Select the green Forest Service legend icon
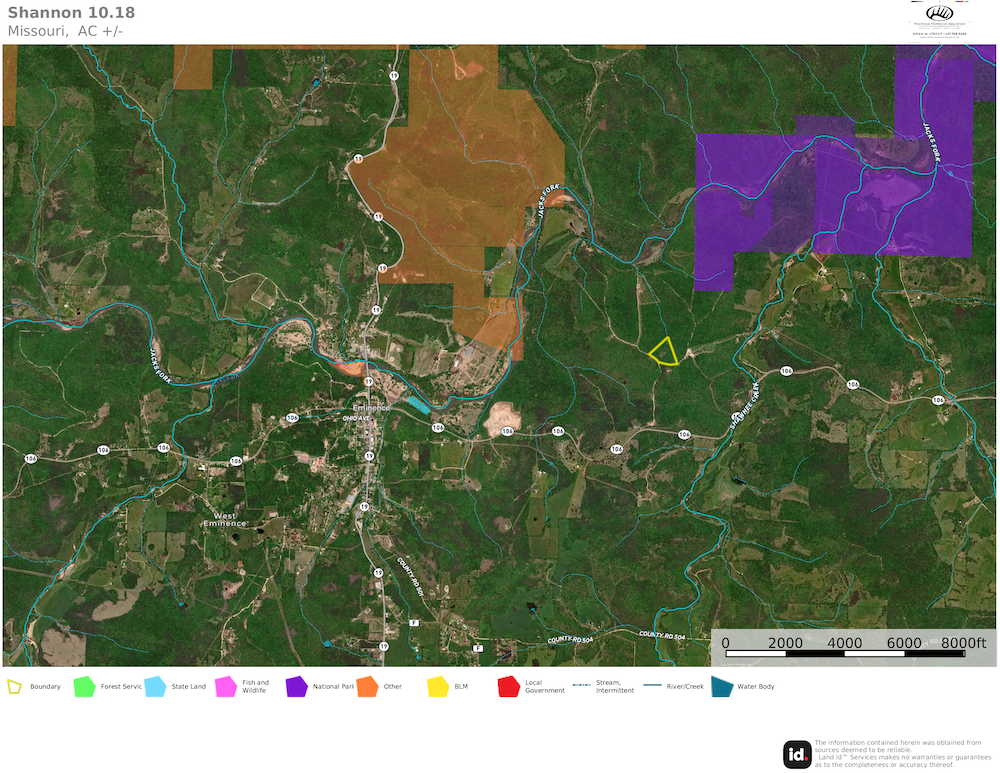1000x773 pixels. (x=84, y=687)
